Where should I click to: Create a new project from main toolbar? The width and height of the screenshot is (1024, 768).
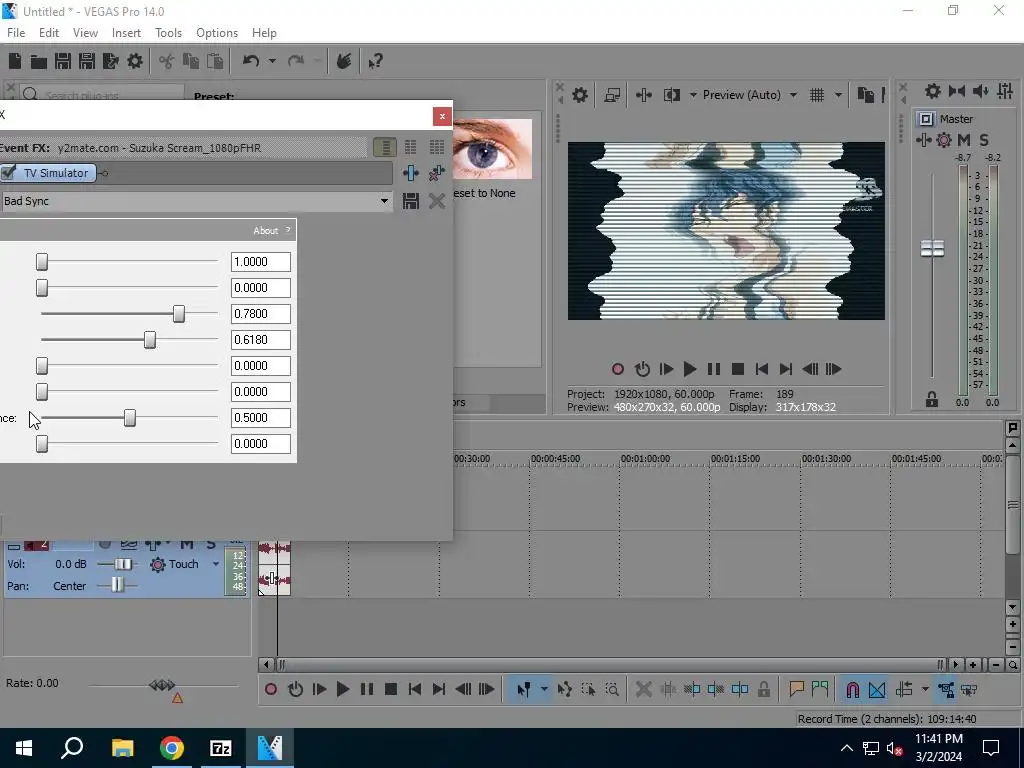pyautogui.click(x=14, y=61)
